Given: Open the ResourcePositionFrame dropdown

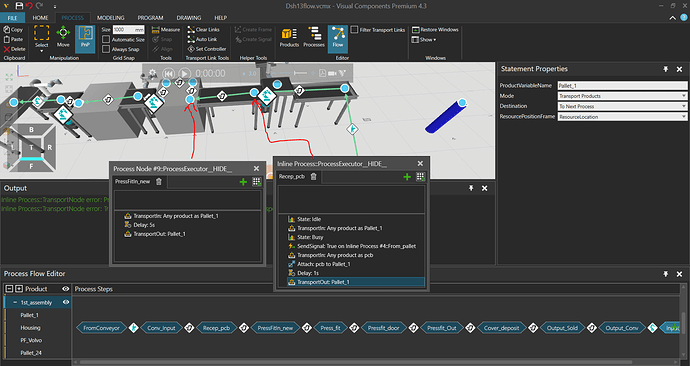Looking at the screenshot, I should click(x=622, y=117).
